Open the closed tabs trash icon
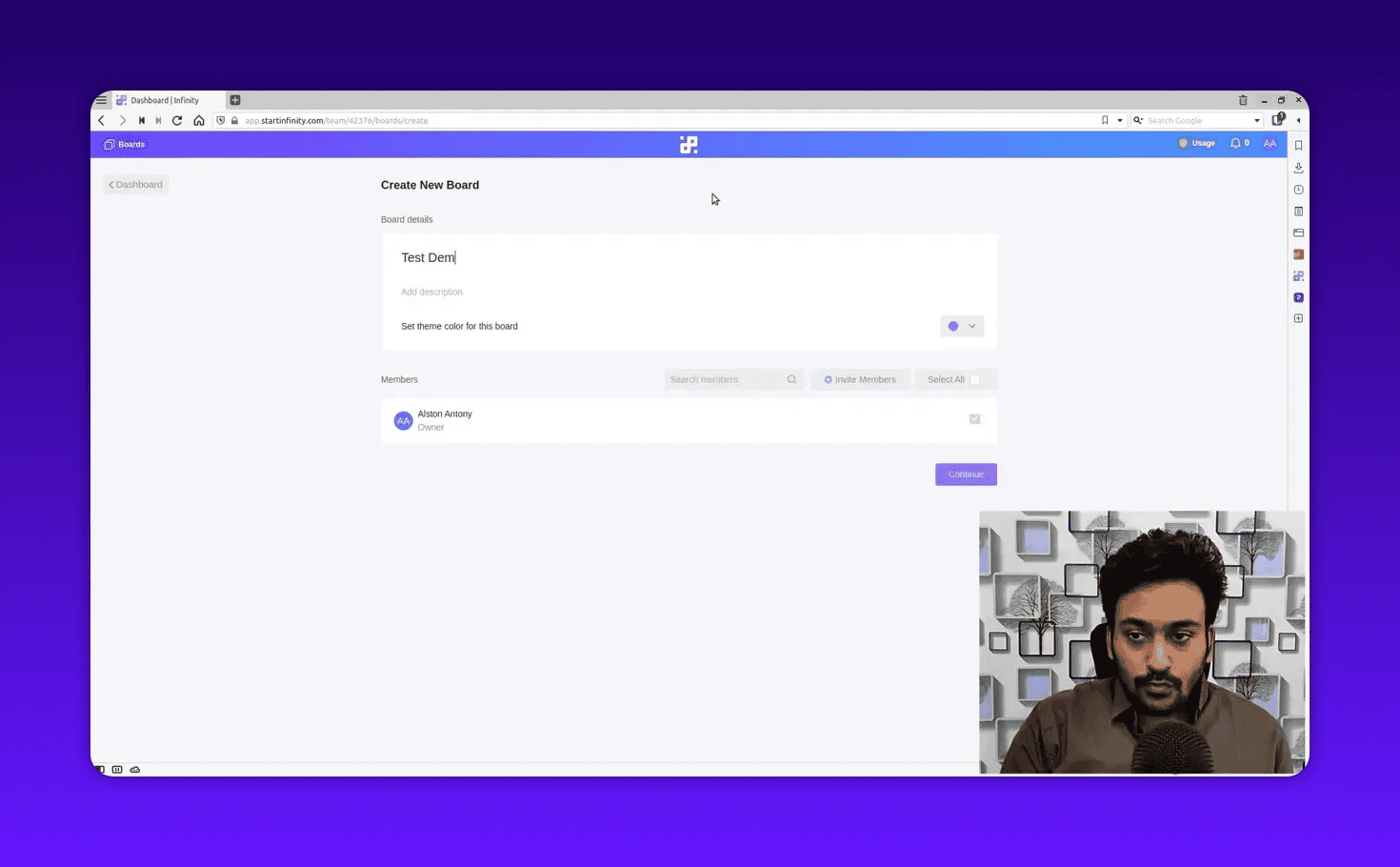The image size is (1400, 867). [x=1243, y=100]
